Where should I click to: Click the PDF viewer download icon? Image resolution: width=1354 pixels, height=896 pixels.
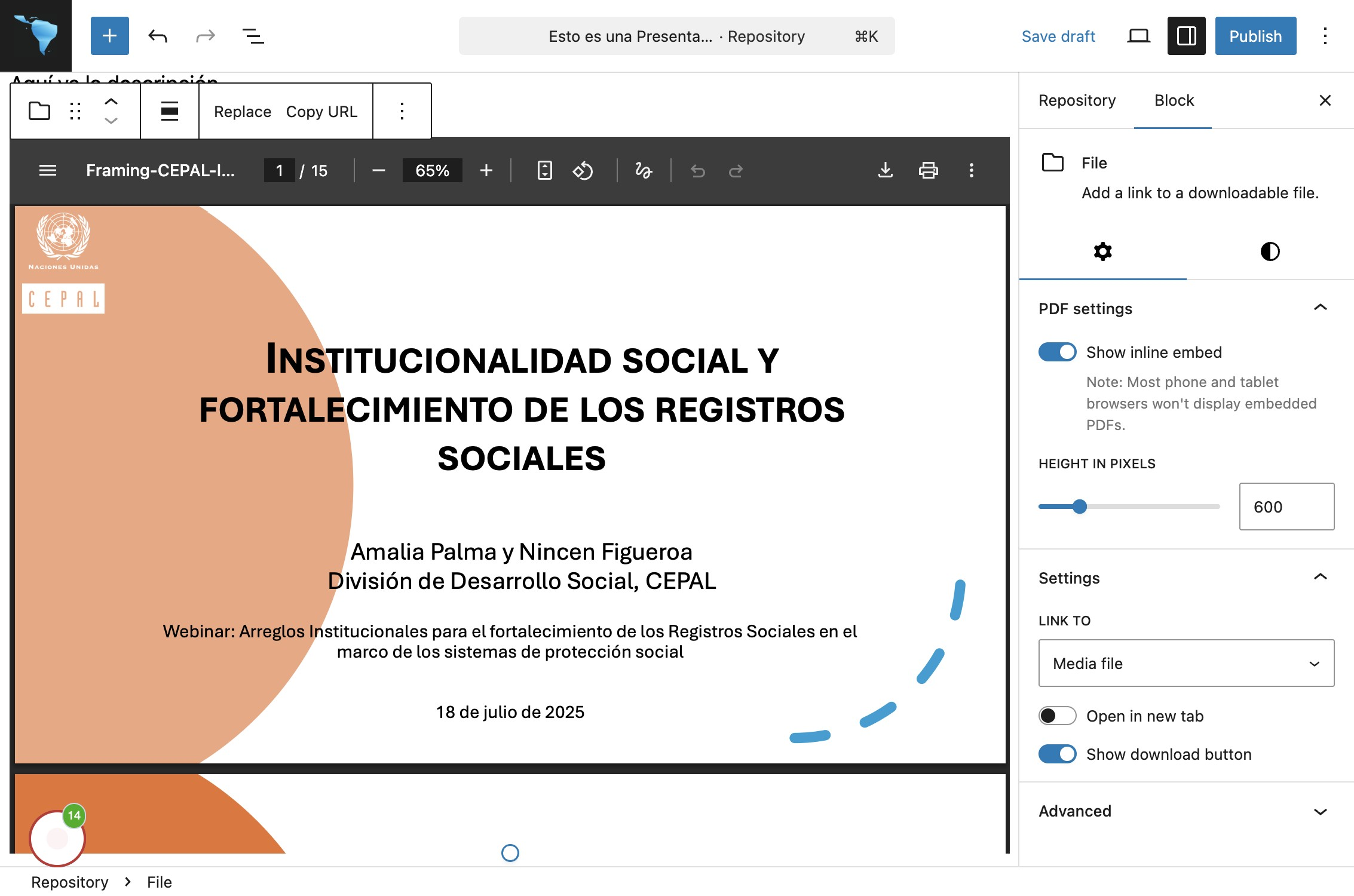tap(885, 171)
